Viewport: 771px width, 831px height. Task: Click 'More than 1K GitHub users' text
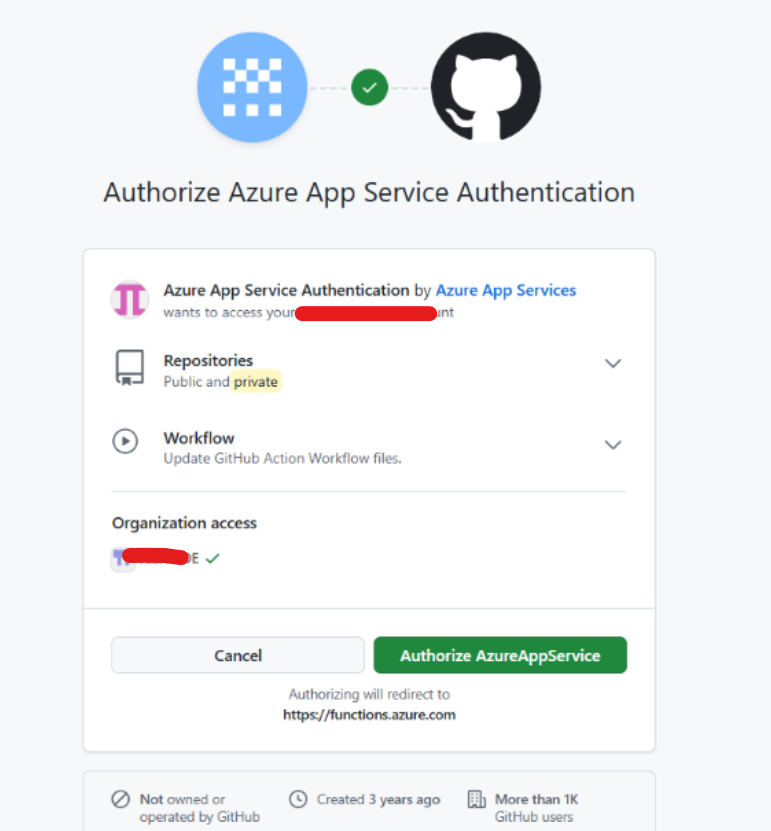pyautogui.click(x=536, y=808)
